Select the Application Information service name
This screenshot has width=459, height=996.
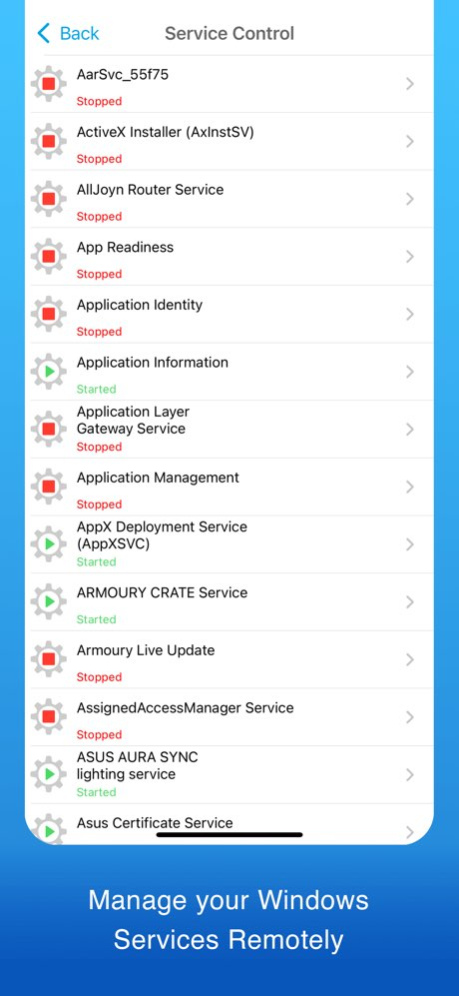pyautogui.click(x=152, y=363)
